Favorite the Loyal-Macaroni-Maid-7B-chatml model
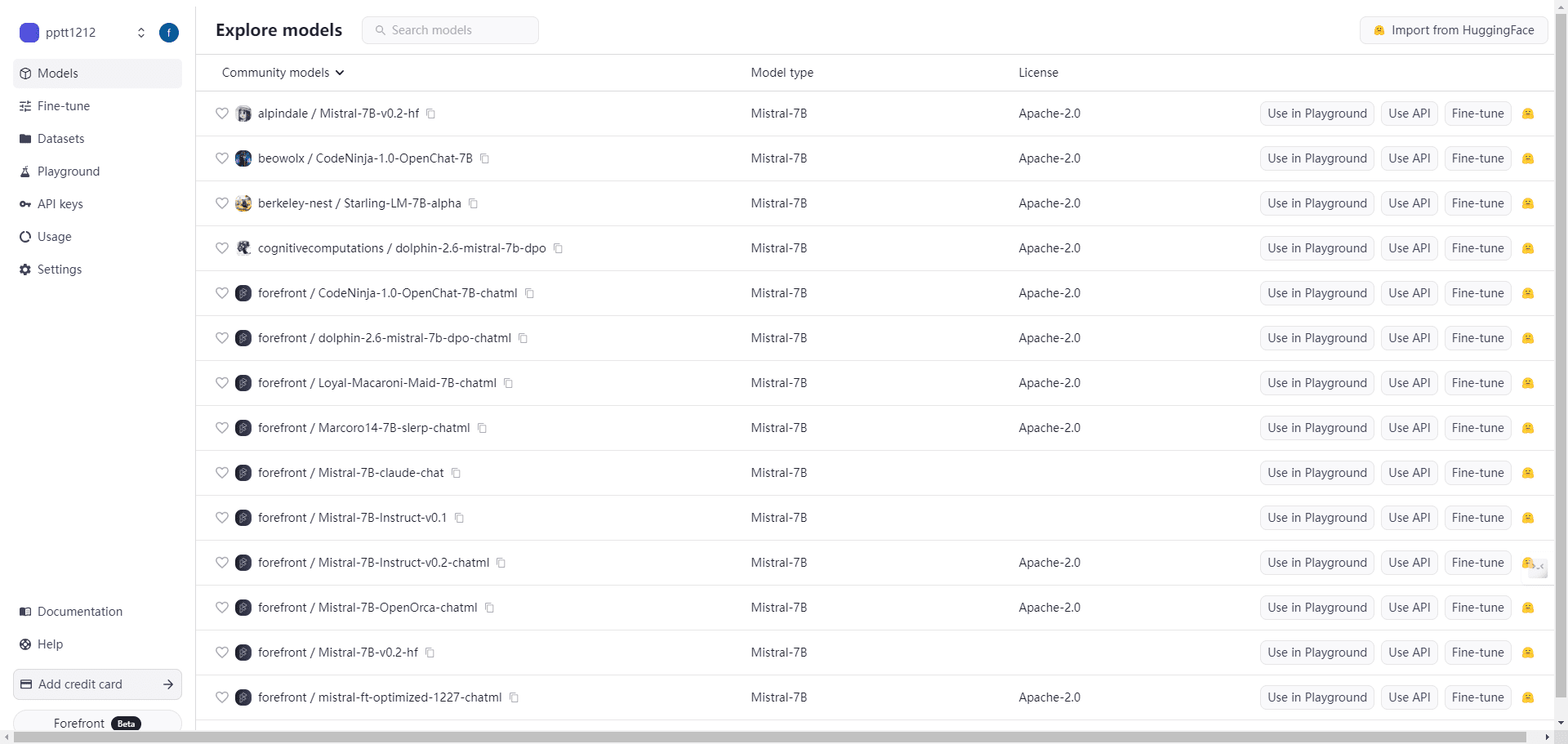The width and height of the screenshot is (1568, 744). (221, 383)
